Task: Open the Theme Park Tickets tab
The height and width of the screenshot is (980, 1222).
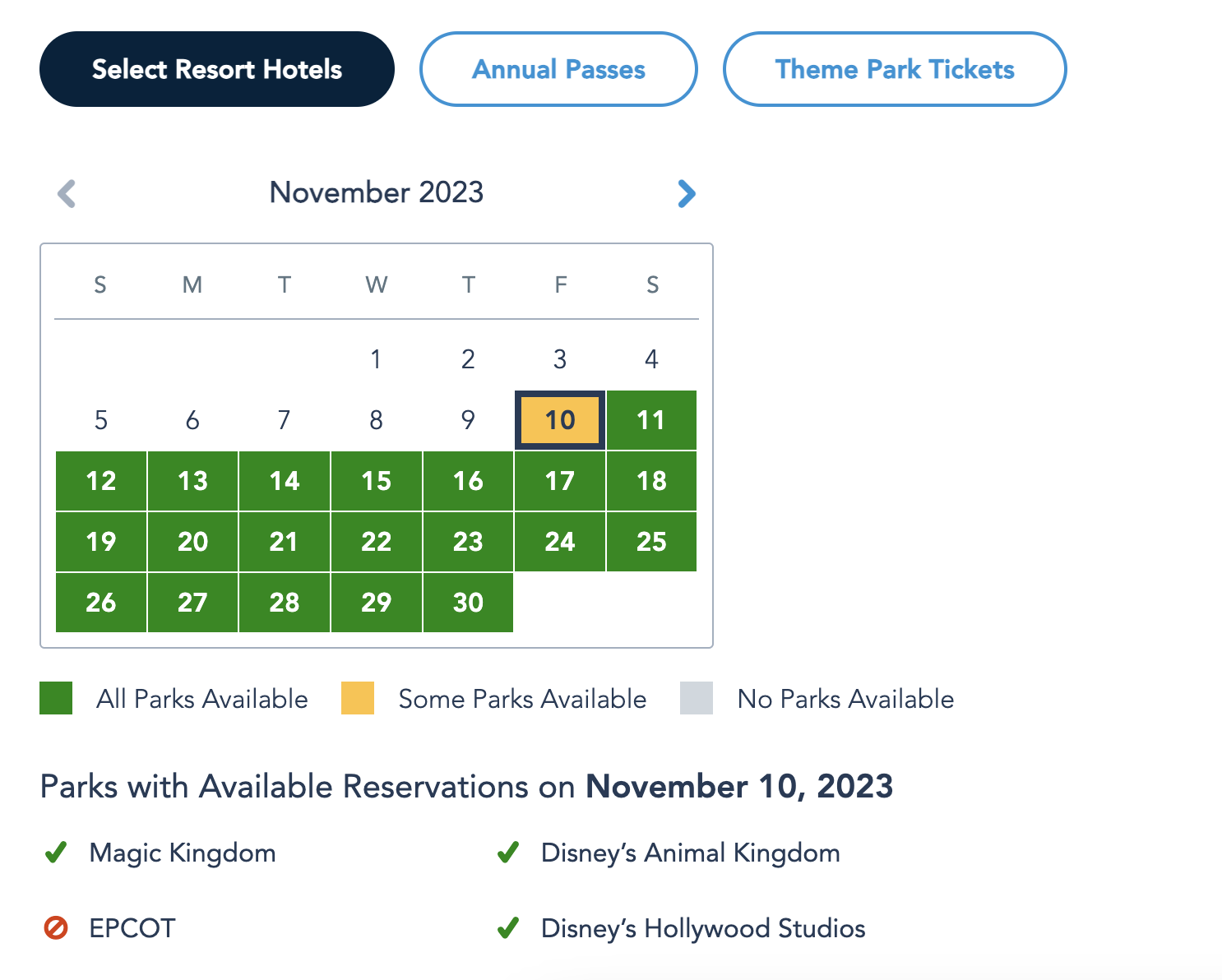Action: pos(895,69)
